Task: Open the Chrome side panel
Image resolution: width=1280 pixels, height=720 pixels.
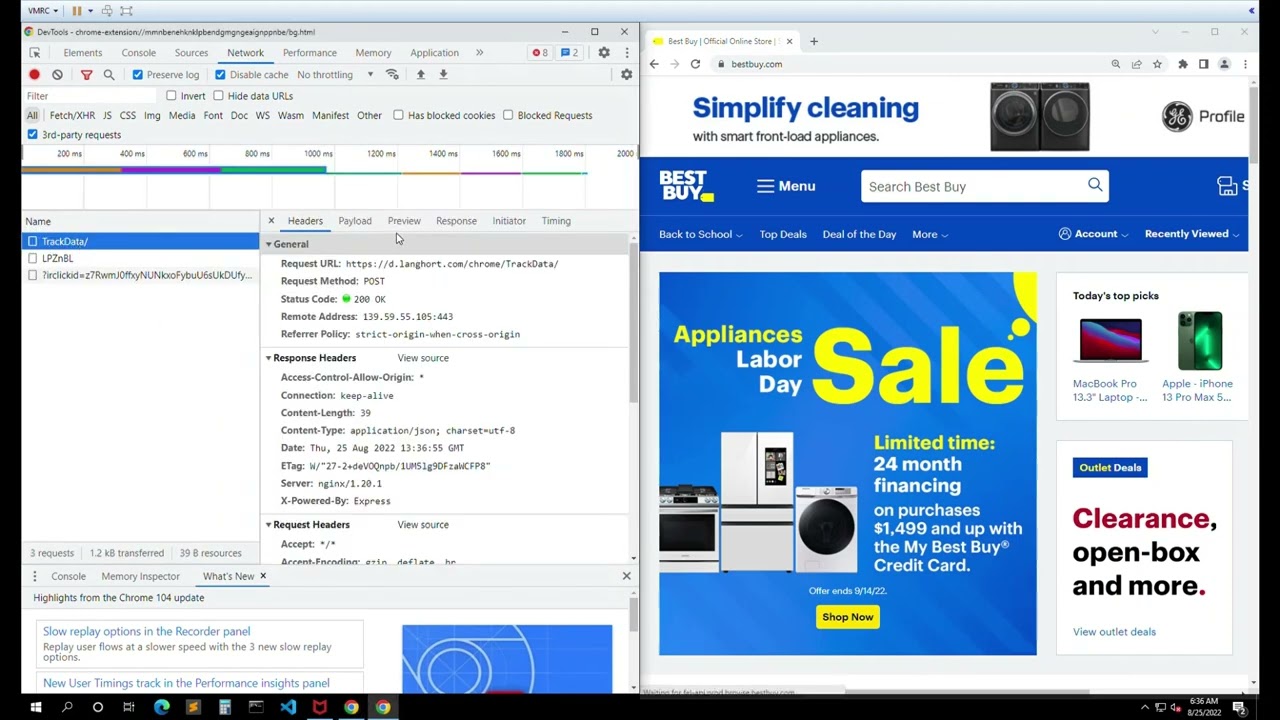Action: click(x=1203, y=64)
